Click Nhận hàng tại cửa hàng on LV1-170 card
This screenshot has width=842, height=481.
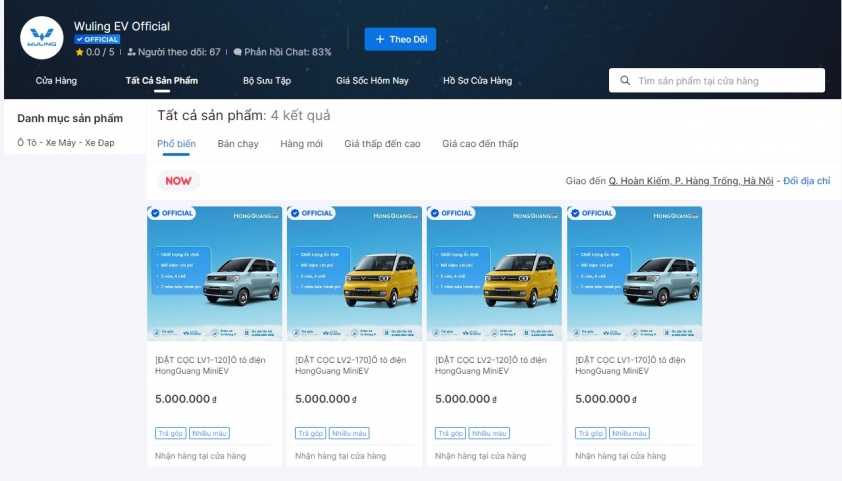620,456
